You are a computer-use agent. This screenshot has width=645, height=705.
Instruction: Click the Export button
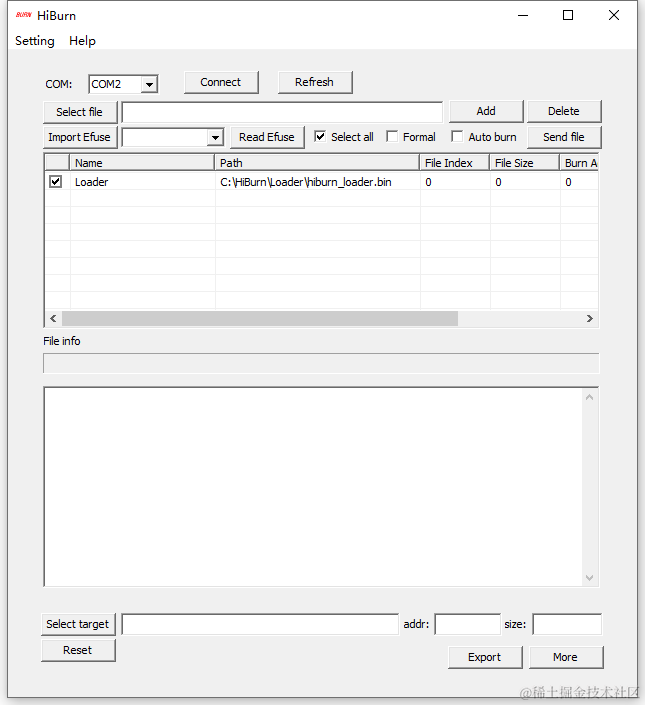click(x=485, y=657)
